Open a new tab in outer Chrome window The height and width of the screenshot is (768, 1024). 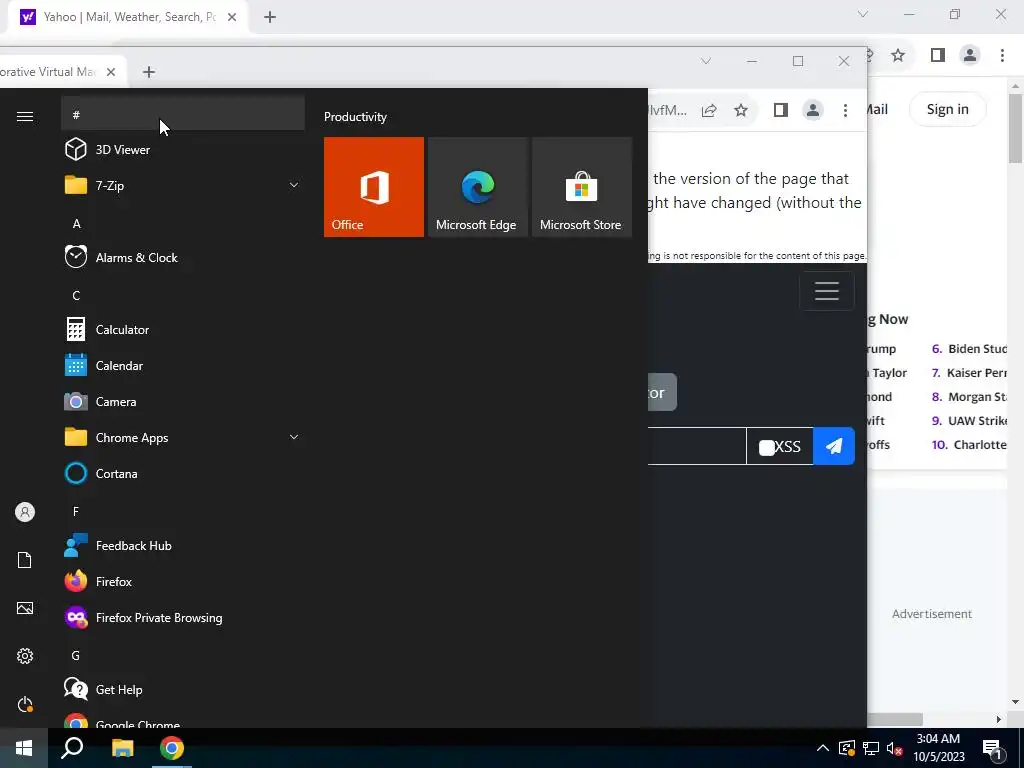(270, 17)
